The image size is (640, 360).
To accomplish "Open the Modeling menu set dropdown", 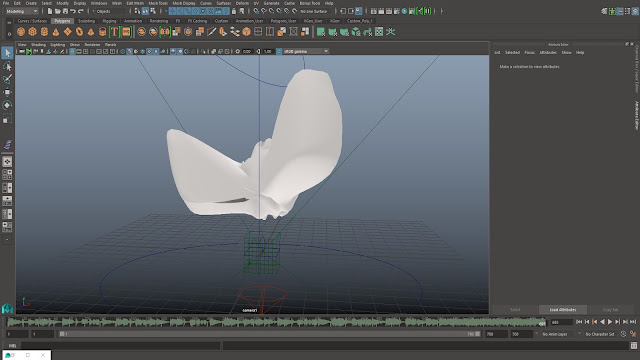I will click(x=22, y=11).
